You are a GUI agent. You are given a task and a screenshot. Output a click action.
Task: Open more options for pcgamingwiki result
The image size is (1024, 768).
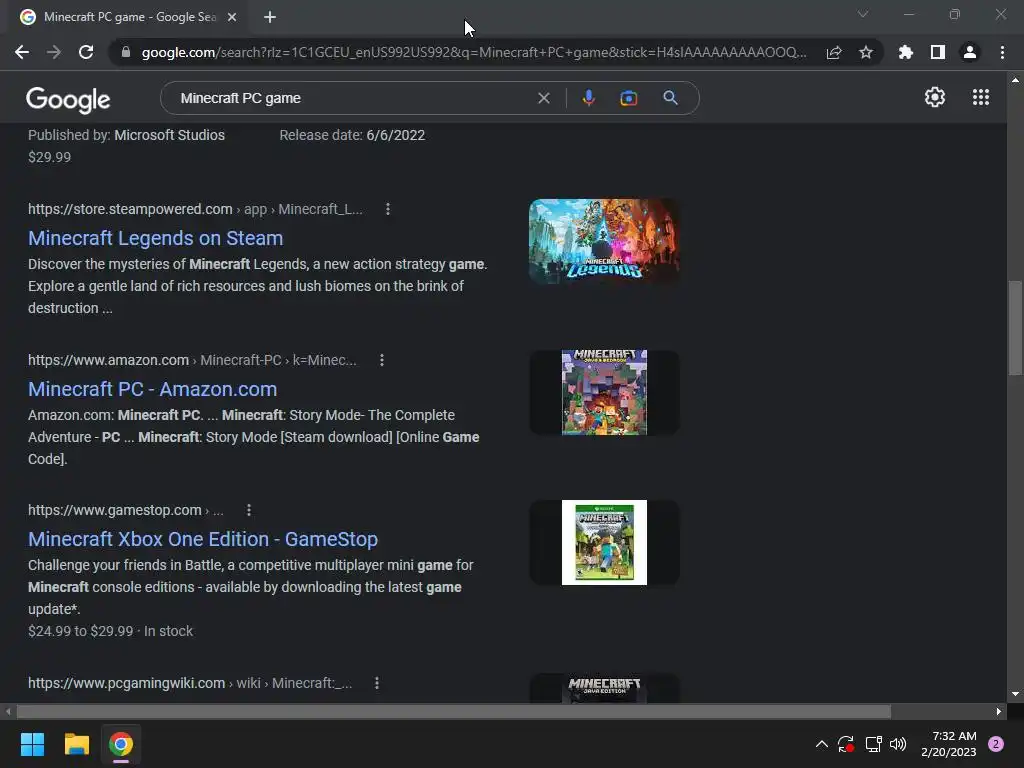click(377, 683)
